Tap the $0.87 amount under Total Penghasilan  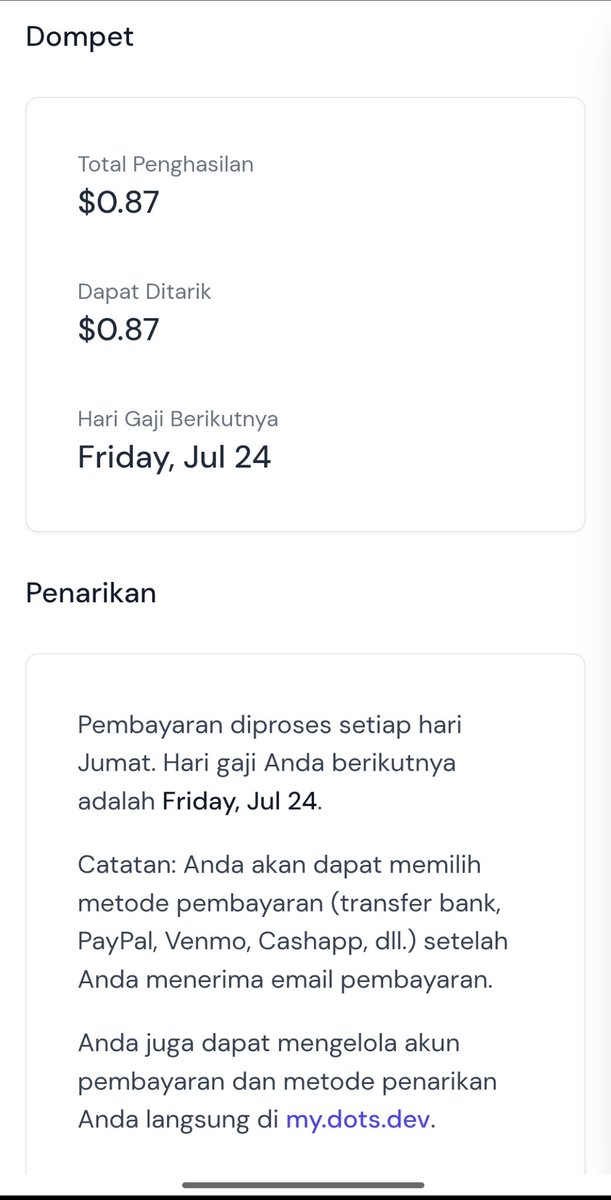coord(119,203)
